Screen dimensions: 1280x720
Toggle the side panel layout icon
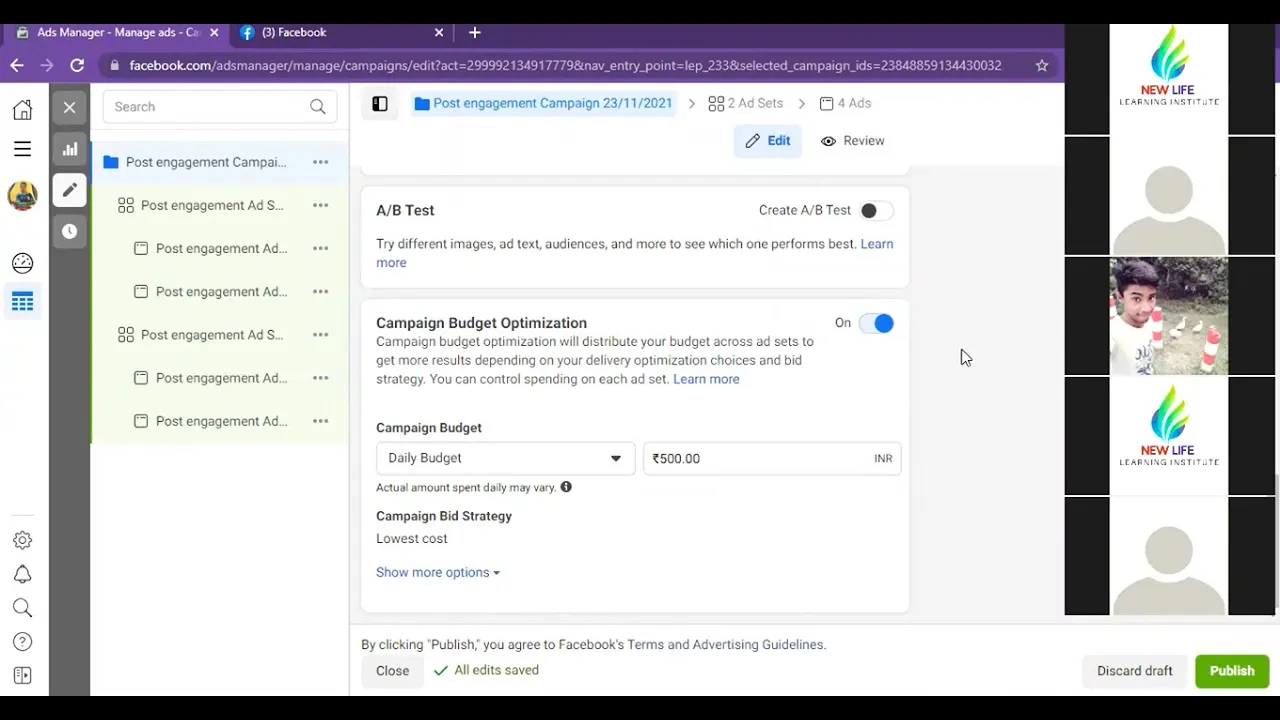(380, 103)
